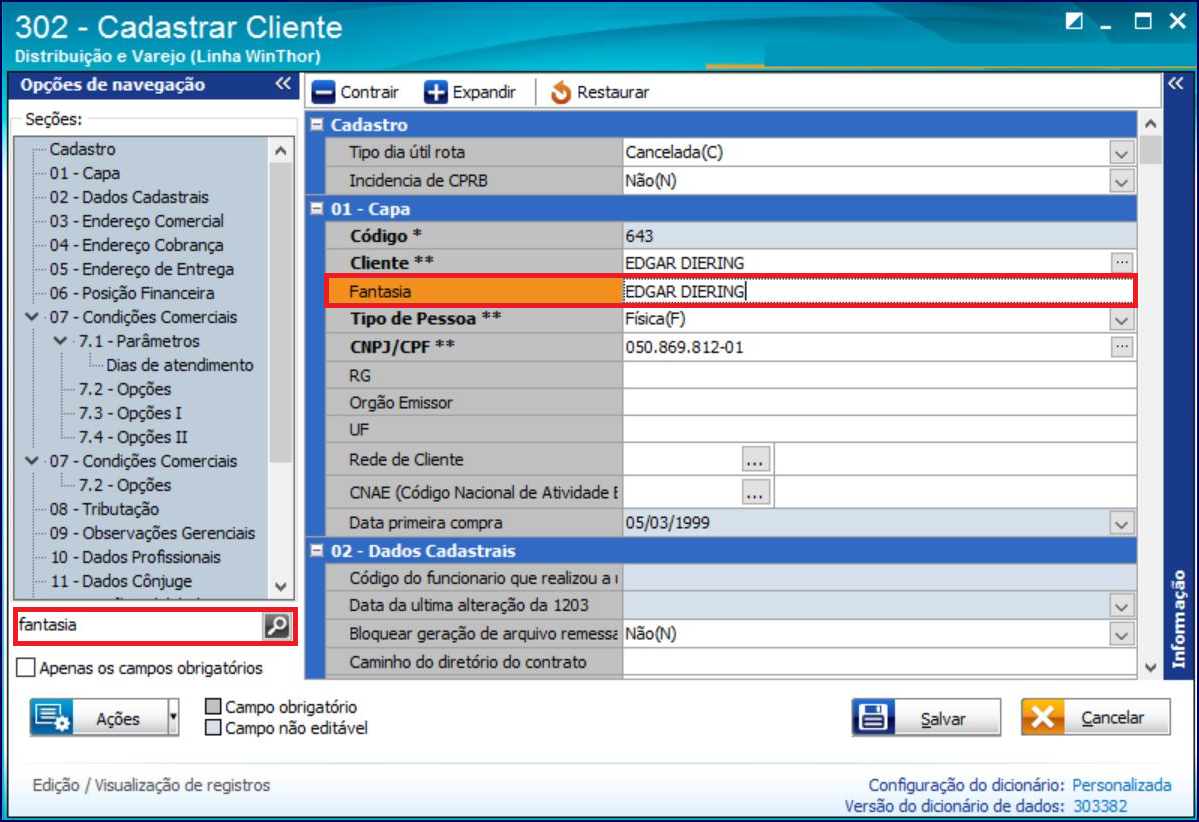The width and height of the screenshot is (1199, 822).
Task: Select 02 - Dados Cadastrais in the tree
Action: (x=129, y=197)
